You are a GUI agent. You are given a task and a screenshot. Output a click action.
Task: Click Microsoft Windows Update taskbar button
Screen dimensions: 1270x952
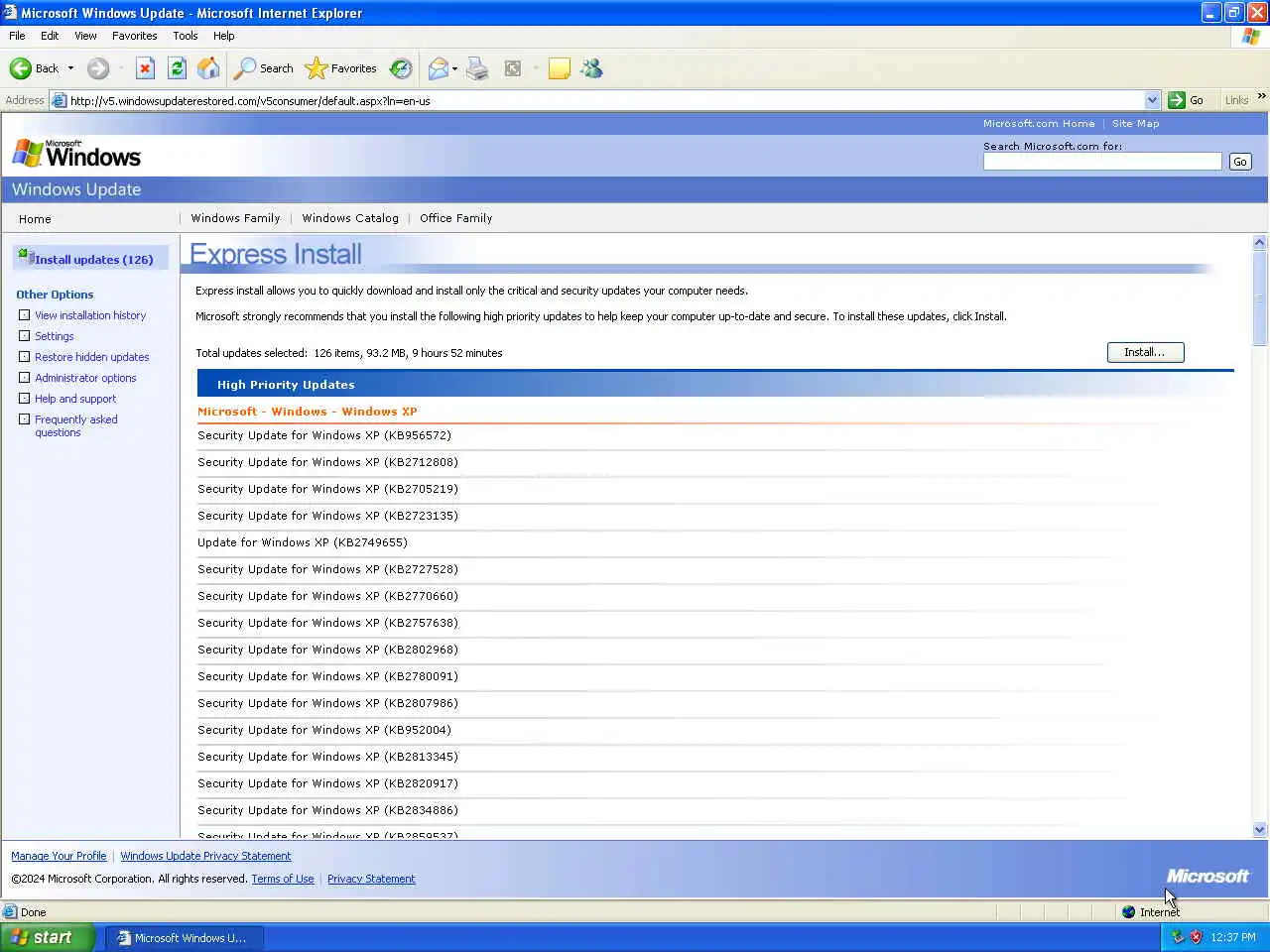tap(184, 937)
